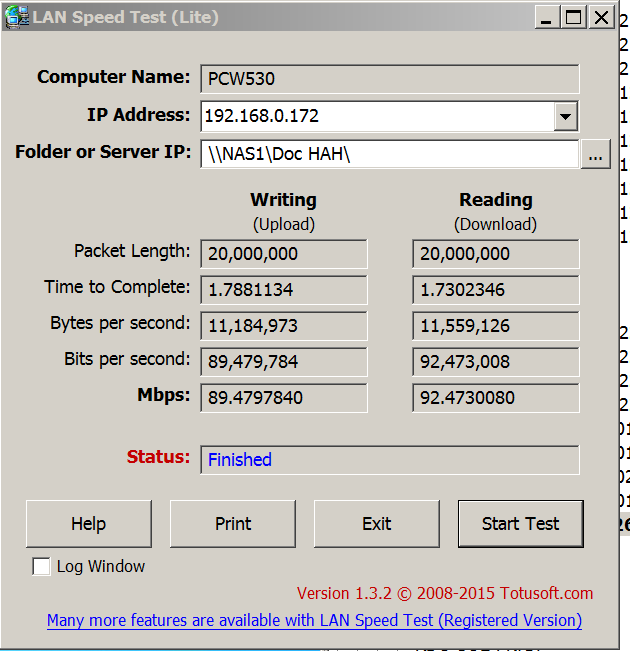The width and height of the screenshot is (630, 651).
Task: Maximize the LAN Speed Test window
Action: click(573, 17)
